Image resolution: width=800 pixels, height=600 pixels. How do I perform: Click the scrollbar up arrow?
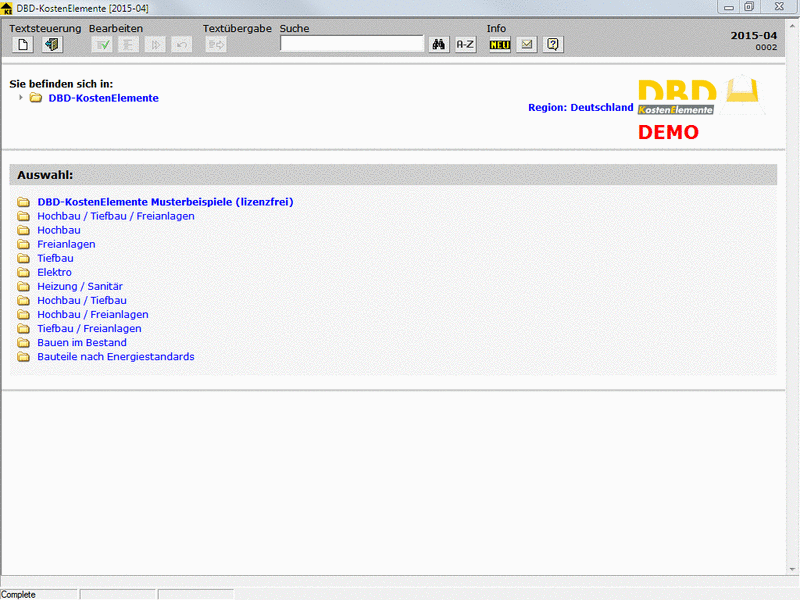[x=792, y=26]
